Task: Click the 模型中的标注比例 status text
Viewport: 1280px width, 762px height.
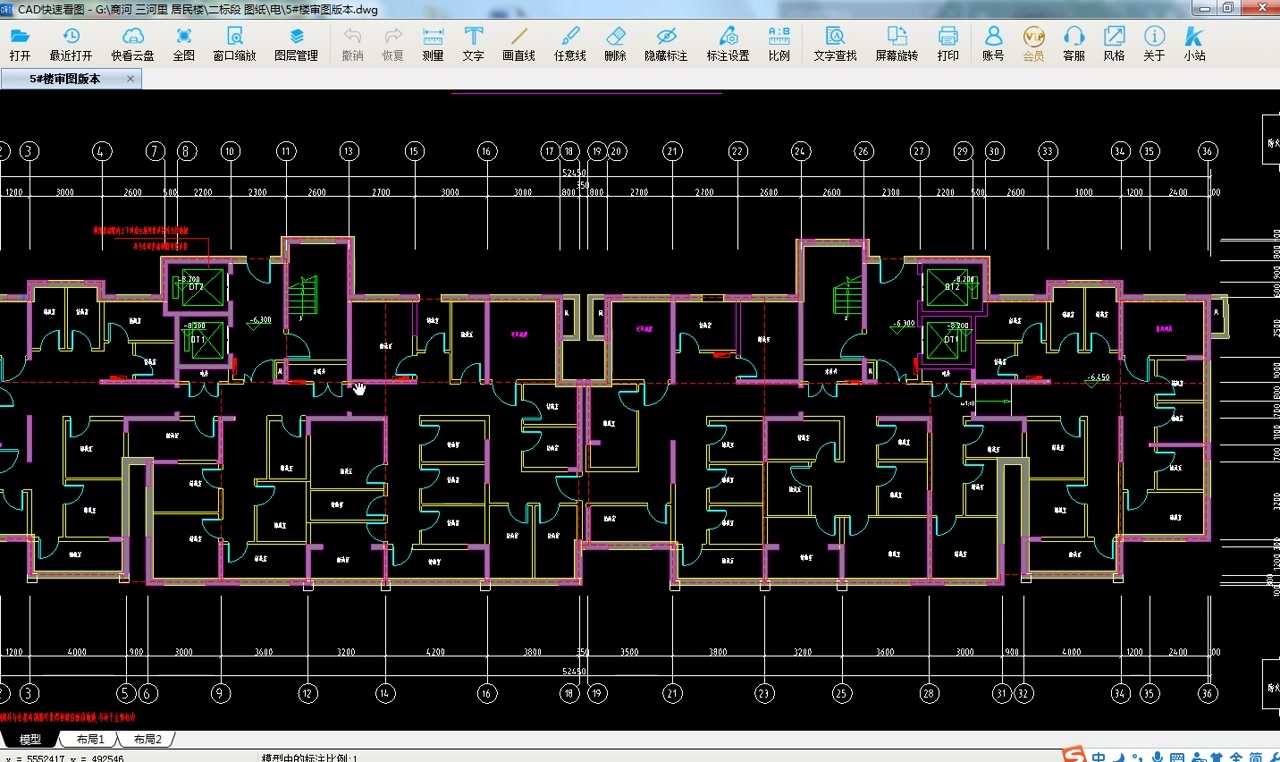Action: [309, 758]
